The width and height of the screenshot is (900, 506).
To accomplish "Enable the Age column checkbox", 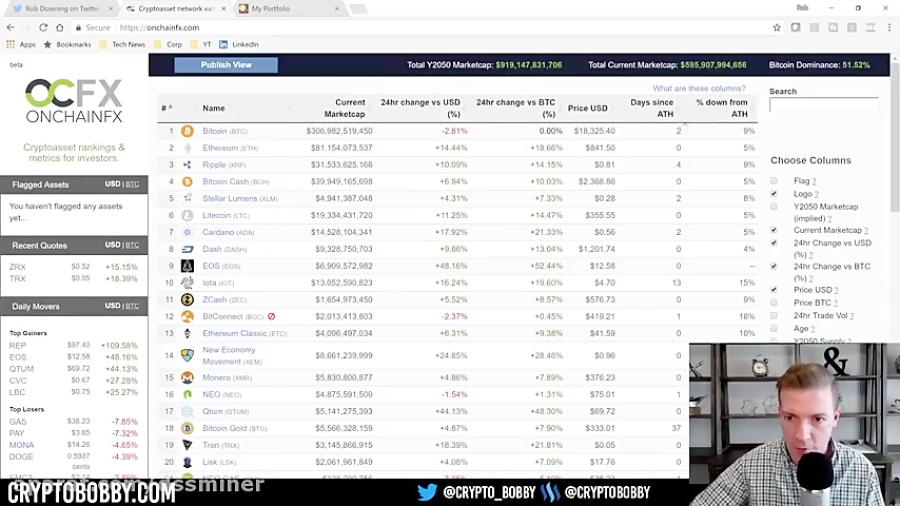I will pyautogui.click(x=774, y=329).
